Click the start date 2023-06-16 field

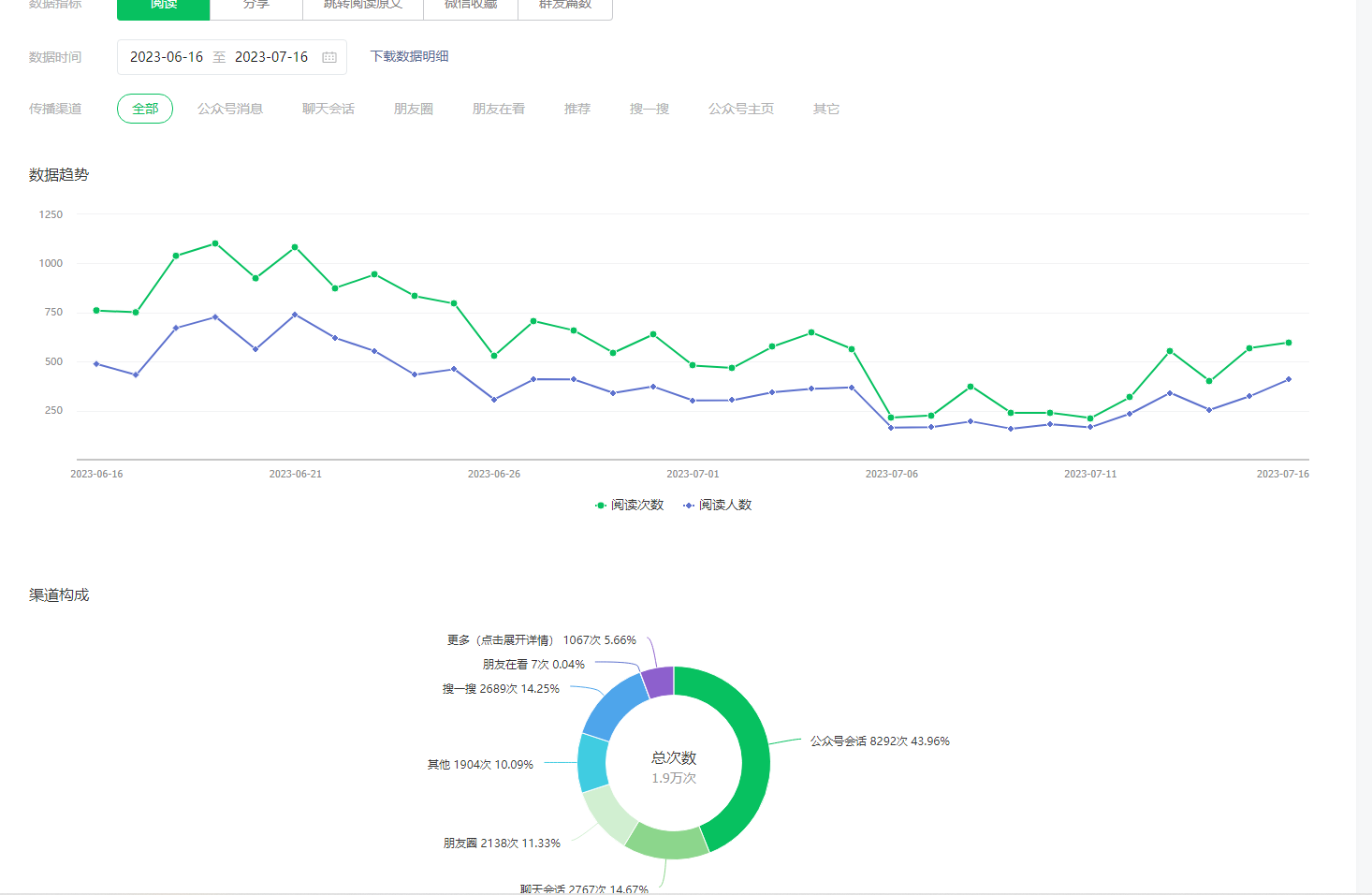167,57
